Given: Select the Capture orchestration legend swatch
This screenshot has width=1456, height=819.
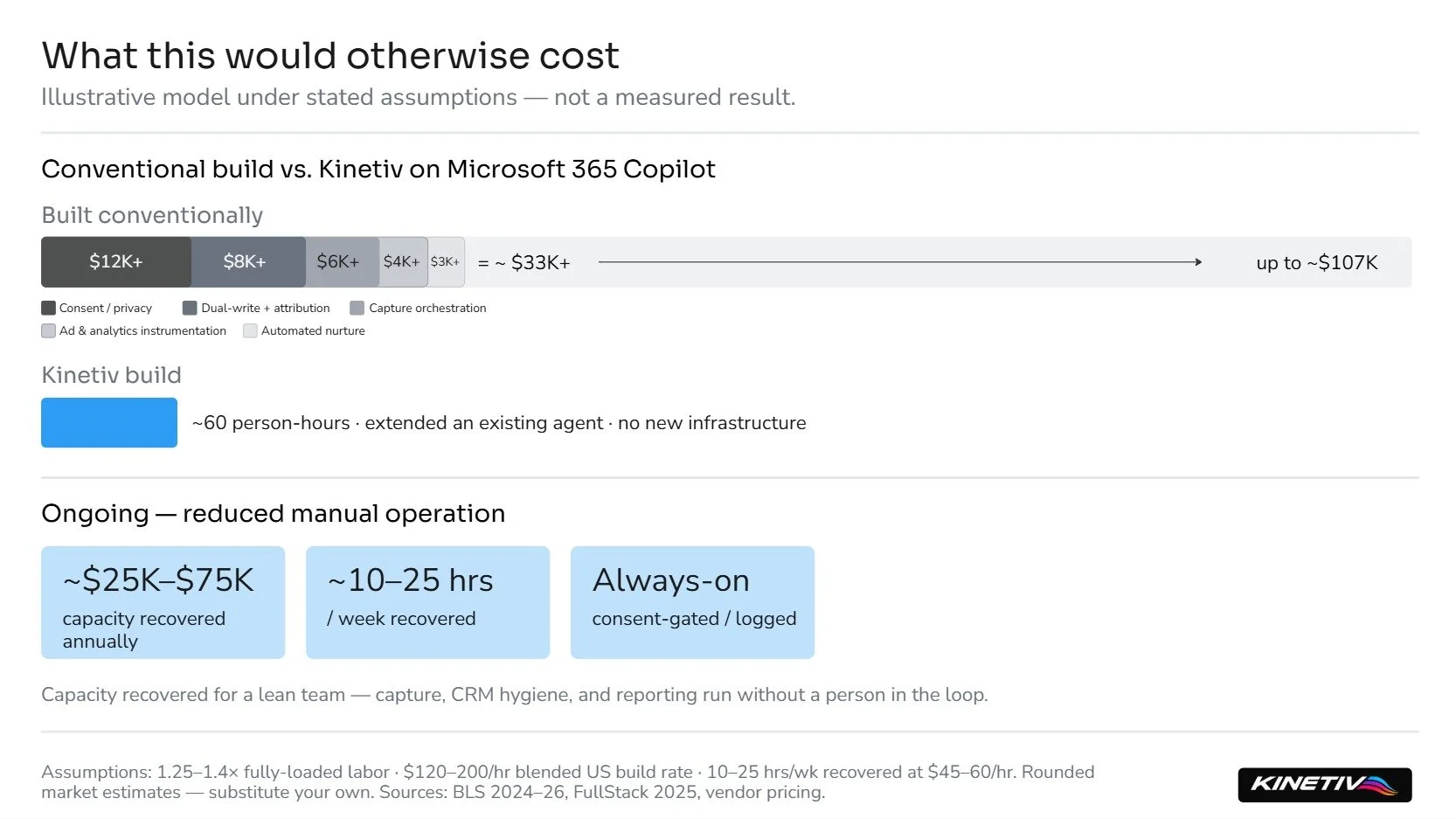Looking at the screenshot, I should [357, 308].
